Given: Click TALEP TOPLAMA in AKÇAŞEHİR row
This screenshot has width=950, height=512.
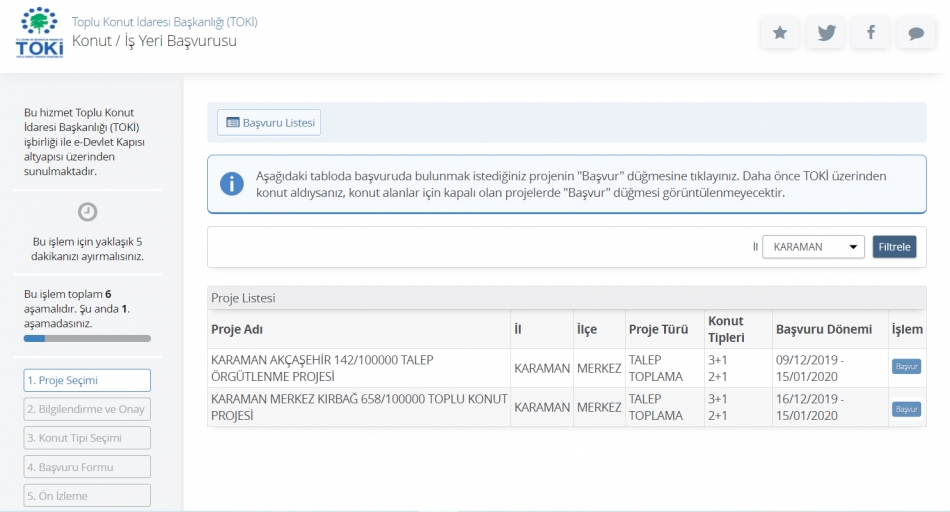Looking at the screenshot, I should [656, 368].
